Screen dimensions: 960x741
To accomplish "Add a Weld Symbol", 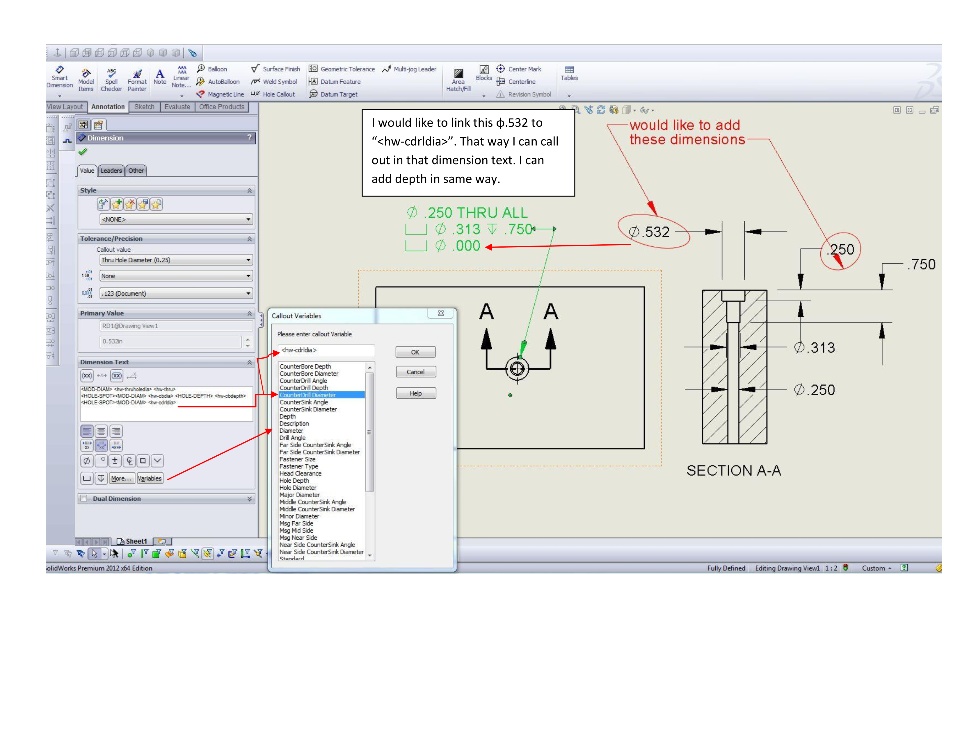I will click(274, 81).
